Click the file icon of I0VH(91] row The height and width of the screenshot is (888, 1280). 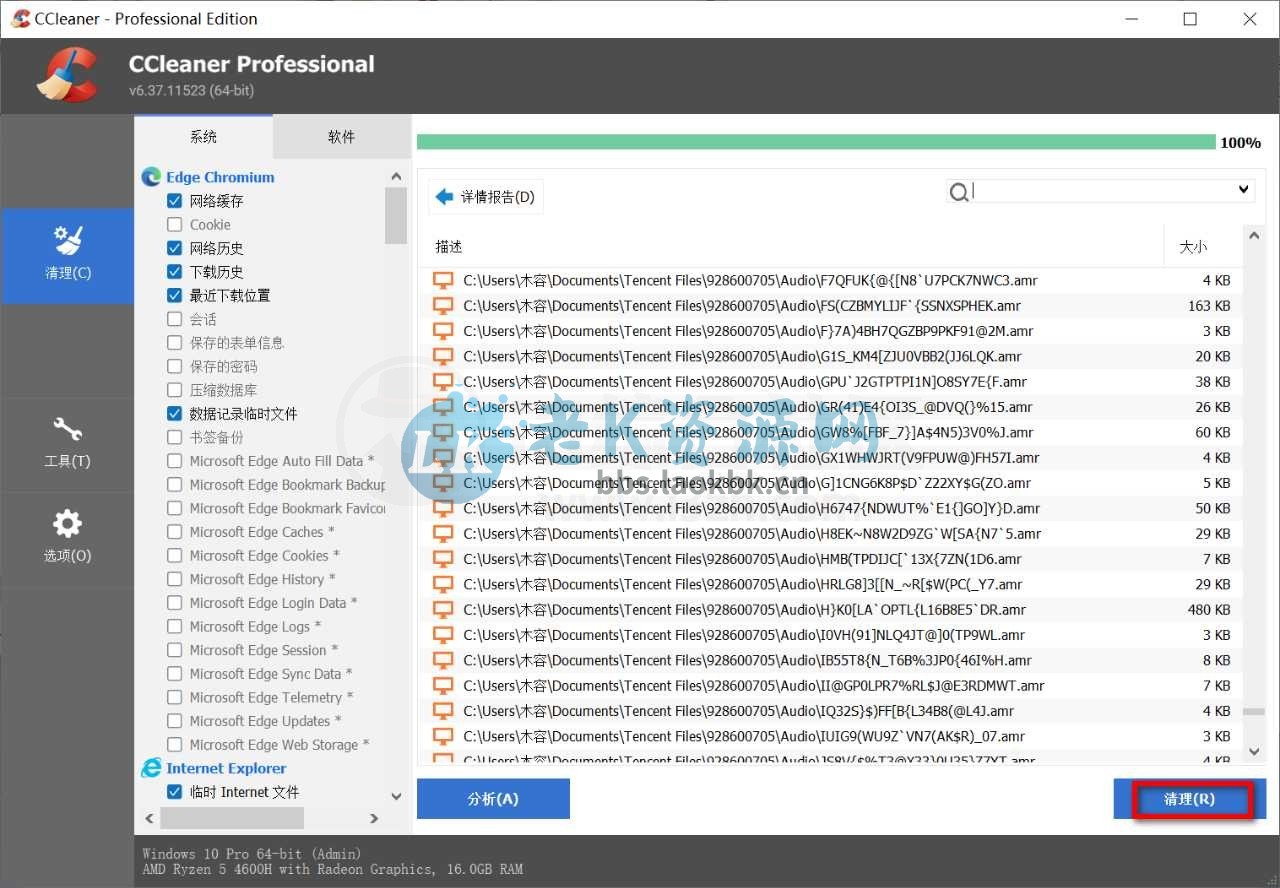click(x=442, y=635)
